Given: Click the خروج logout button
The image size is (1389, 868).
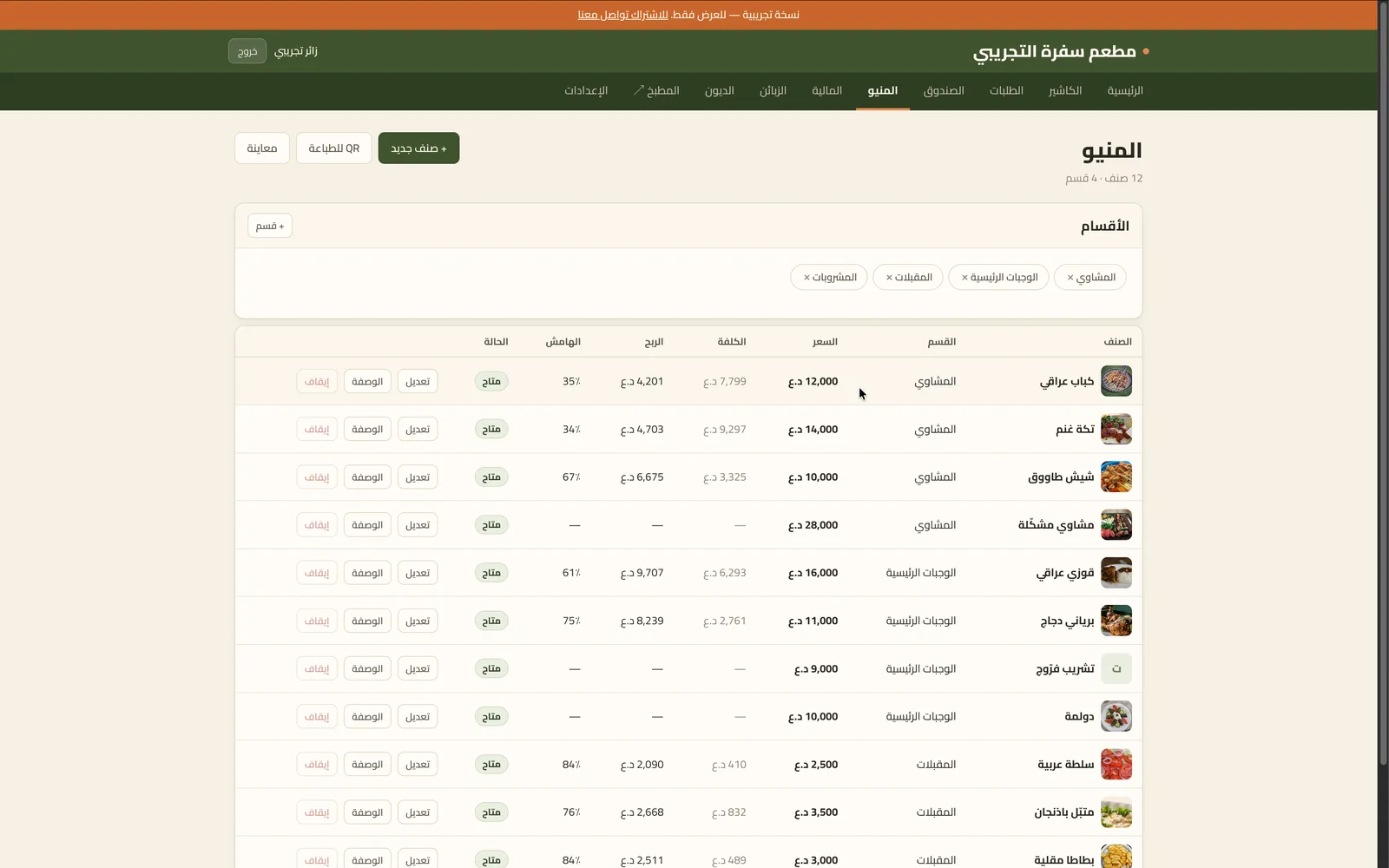Looking at the screenshot, I should (247, 51).
